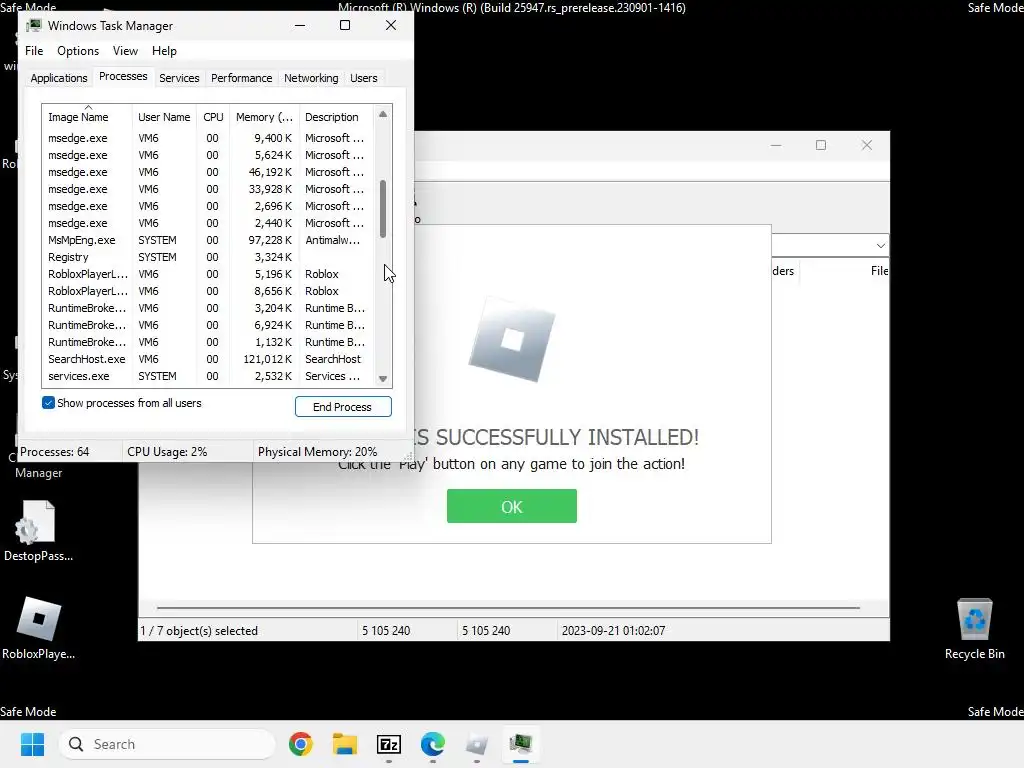Switch to the Services tab
Screen dimensions: 1024x768
pos(179,78)
